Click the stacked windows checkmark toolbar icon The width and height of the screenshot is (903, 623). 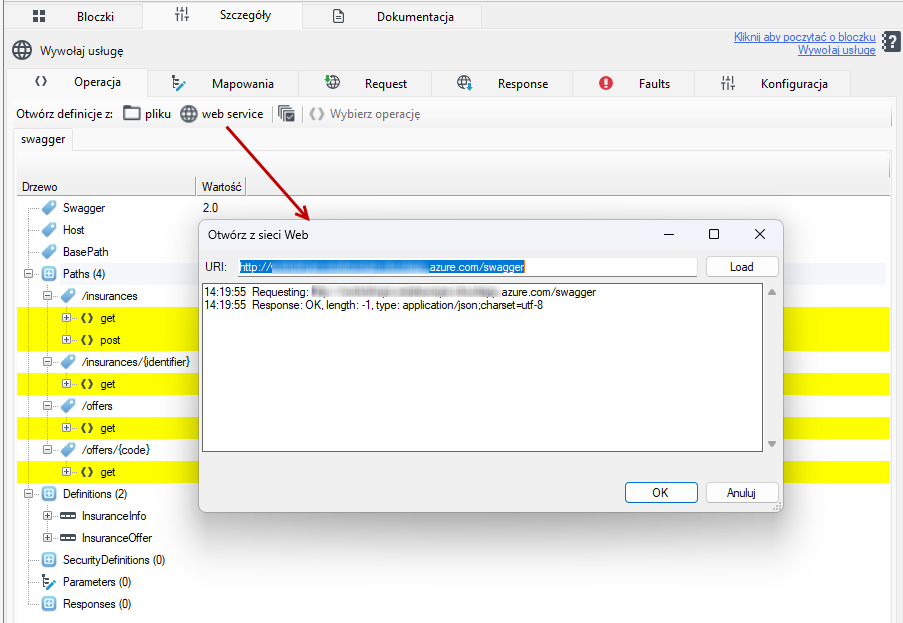[286, 114]
